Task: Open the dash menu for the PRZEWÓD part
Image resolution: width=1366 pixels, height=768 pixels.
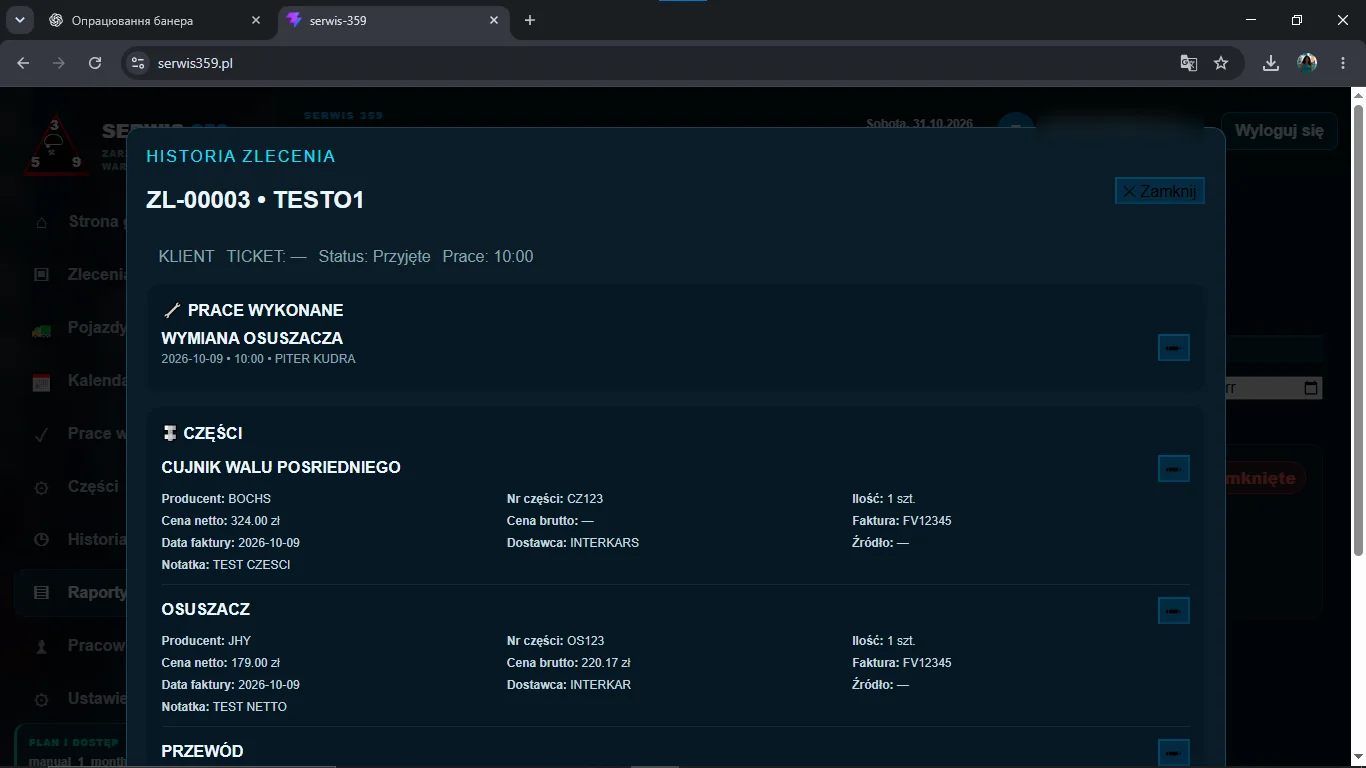Action: pos(1173,752)
